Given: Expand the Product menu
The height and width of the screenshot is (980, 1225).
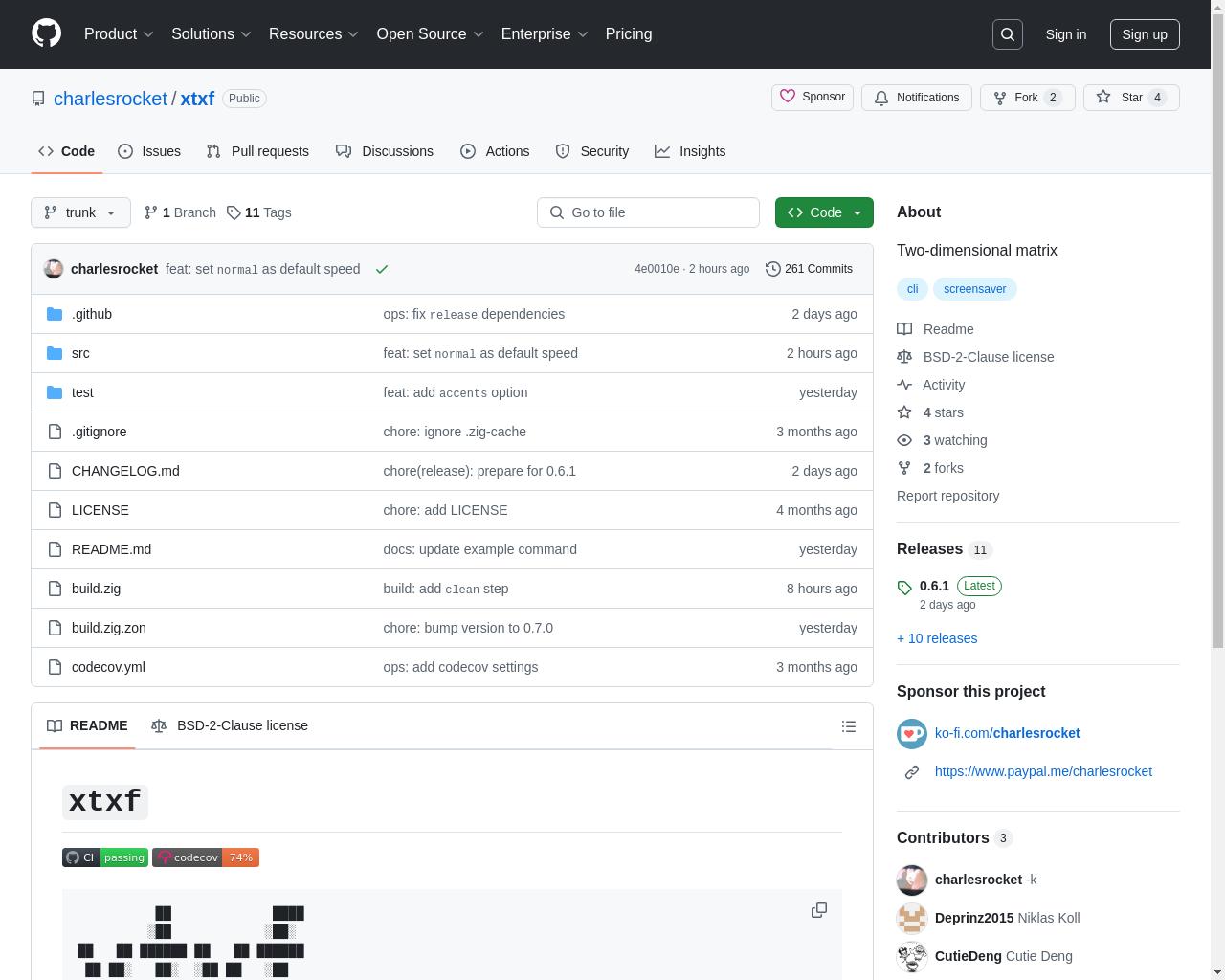Looking at the screenshot, I should tap(119, 33).
